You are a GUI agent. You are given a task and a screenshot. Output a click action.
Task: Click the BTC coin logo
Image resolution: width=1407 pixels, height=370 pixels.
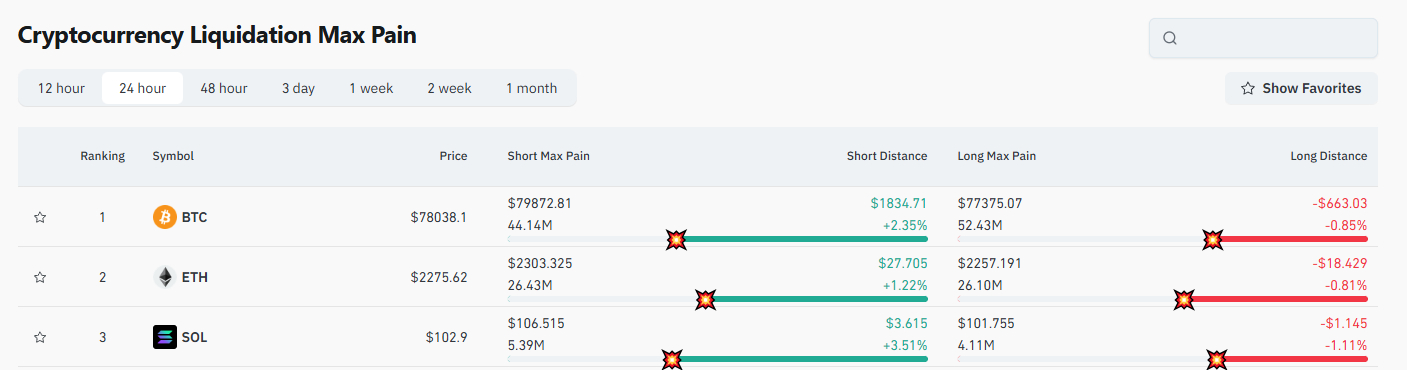pyautogui.click(x=164, y=217)
